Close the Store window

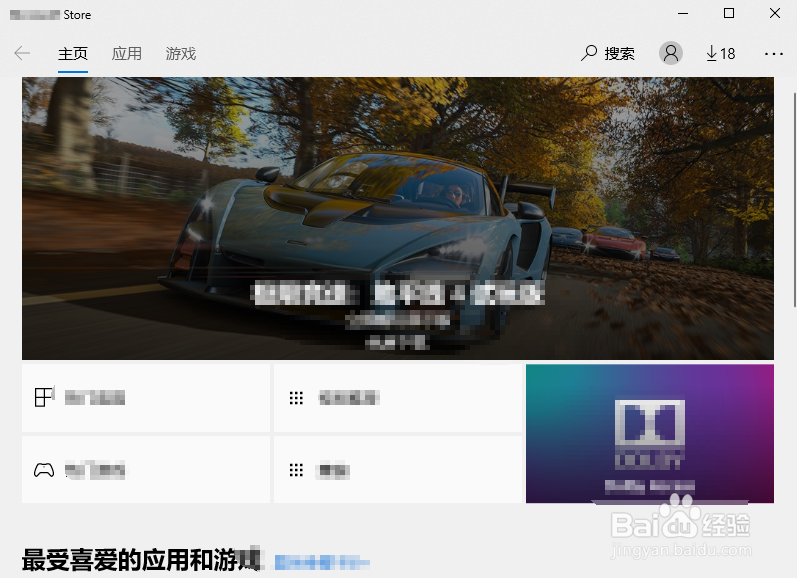point(775,14)
